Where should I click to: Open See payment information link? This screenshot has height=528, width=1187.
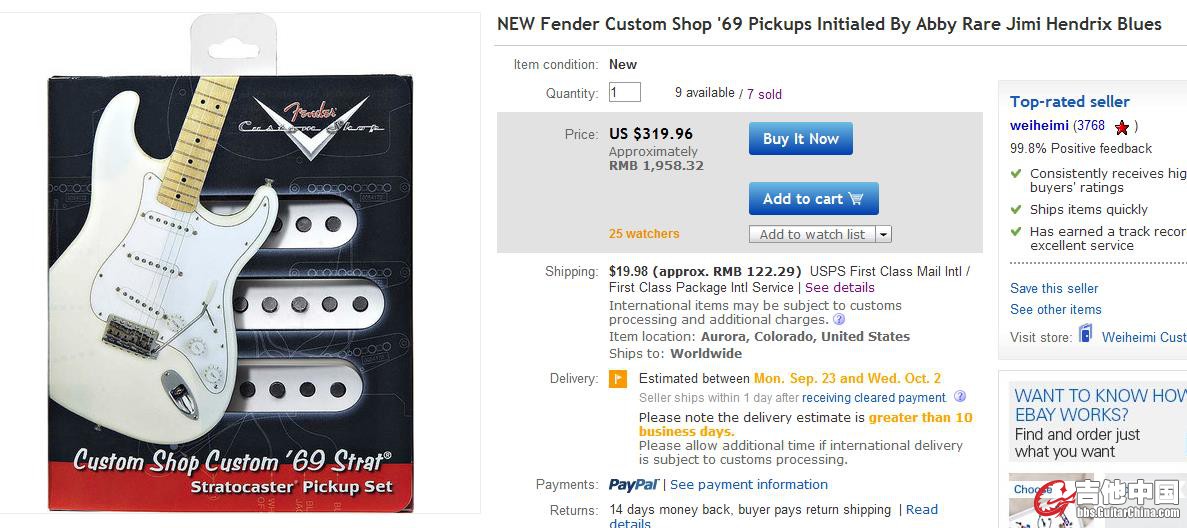[x=749, y=485]
